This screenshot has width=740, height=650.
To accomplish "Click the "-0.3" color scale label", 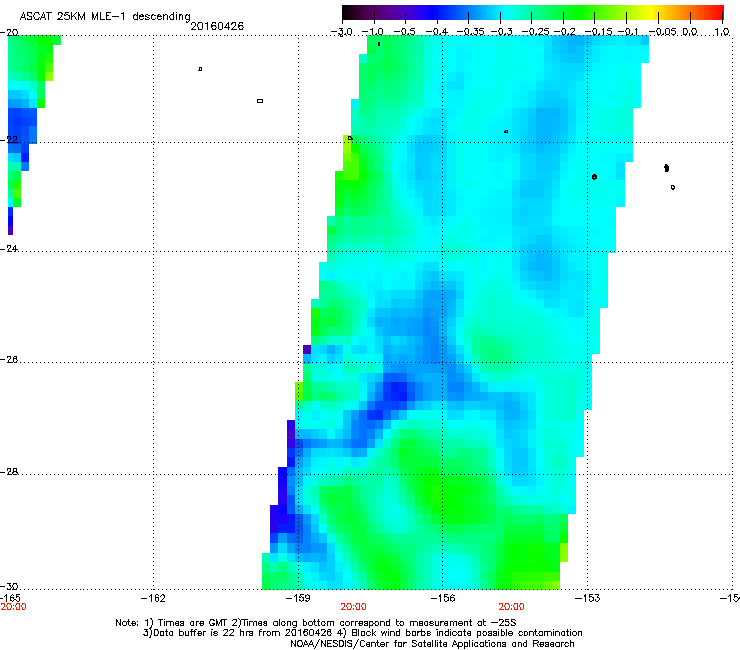I will click(502, 32).
